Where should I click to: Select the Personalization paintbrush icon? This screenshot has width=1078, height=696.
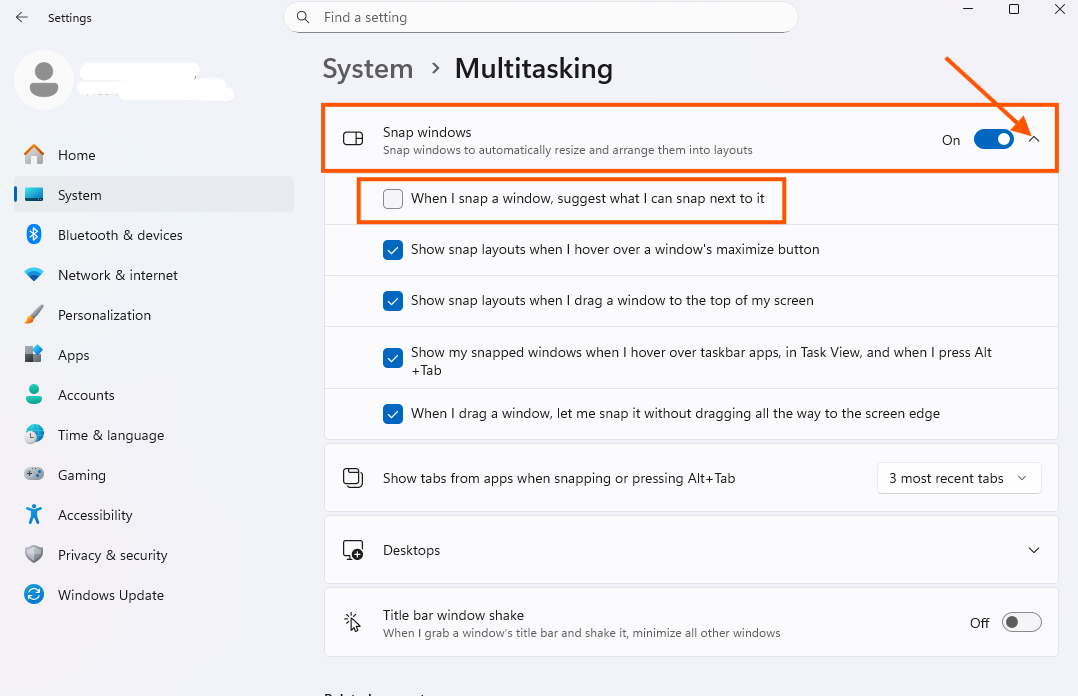[x=34, y=315]
